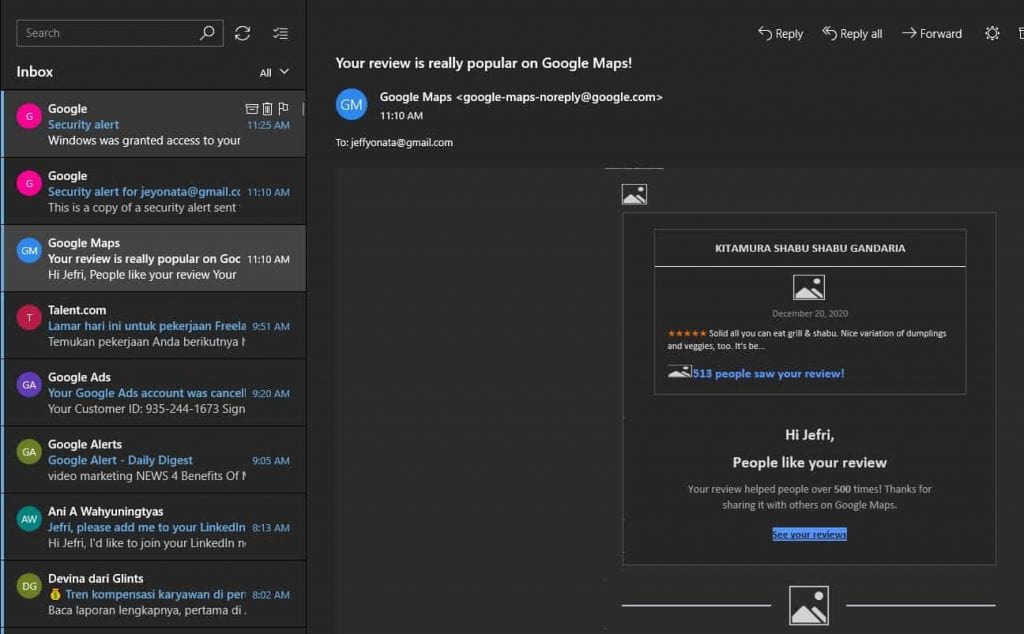Open Mail settings with the gear icon

coord(992,33)
